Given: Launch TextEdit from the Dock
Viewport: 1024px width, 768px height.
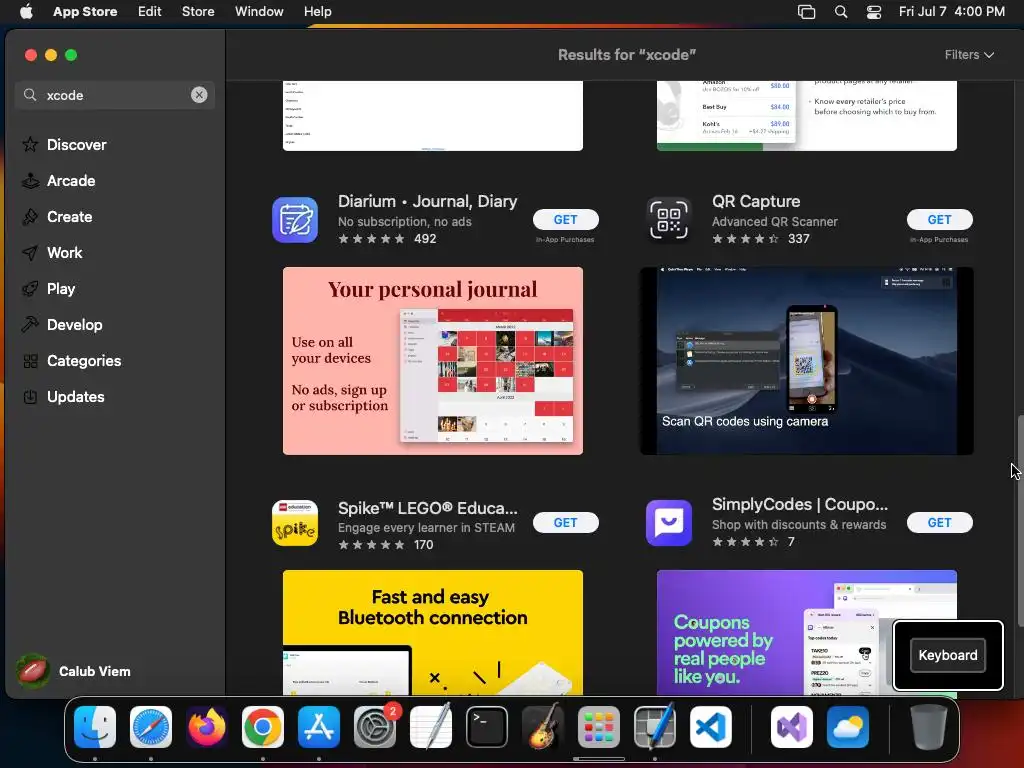Looking at the screenshot, I should (431, 727).
